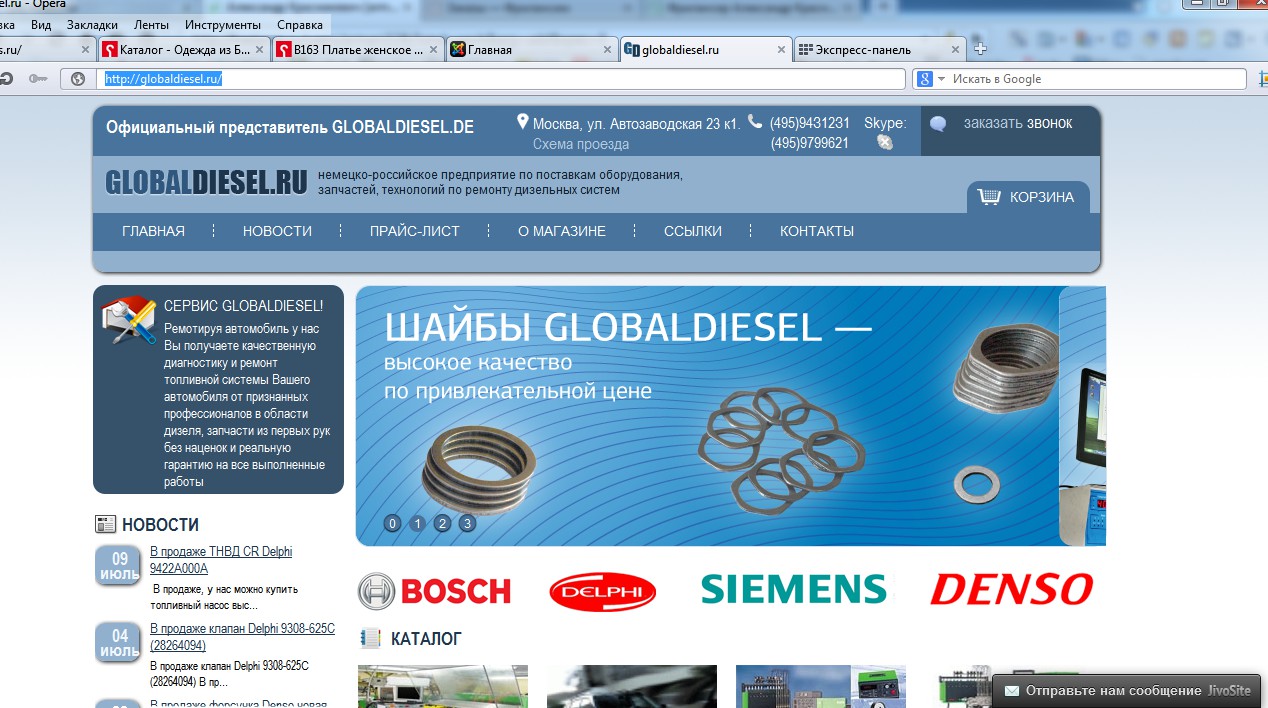Screen dimensions: 1268x708
Task: Go to ГЛАВНАЯ in site navigation
Action: (x=153, y=231)
